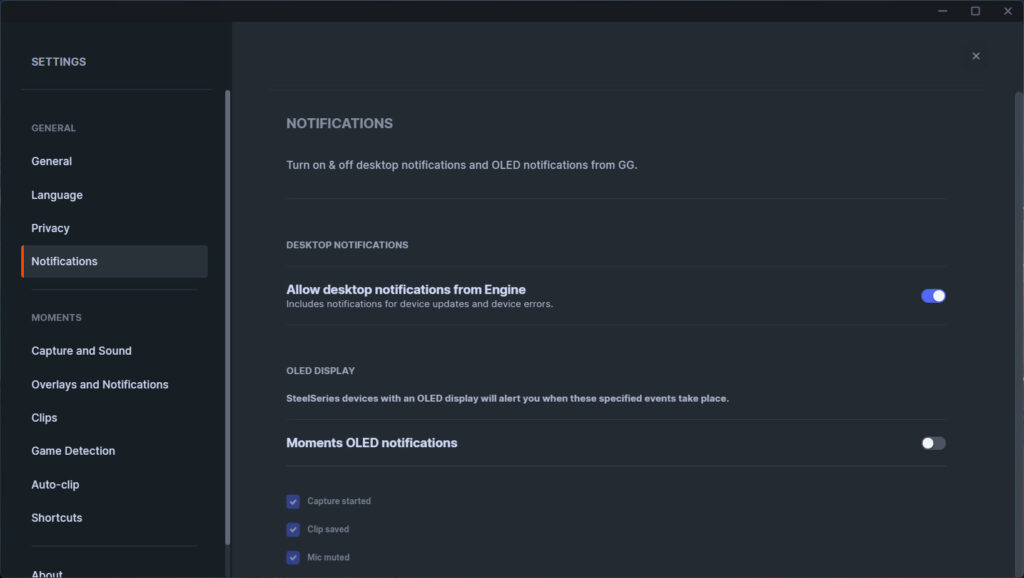Open the About page
This screenshot has height=578, width=1024.
tap(47, 573)
